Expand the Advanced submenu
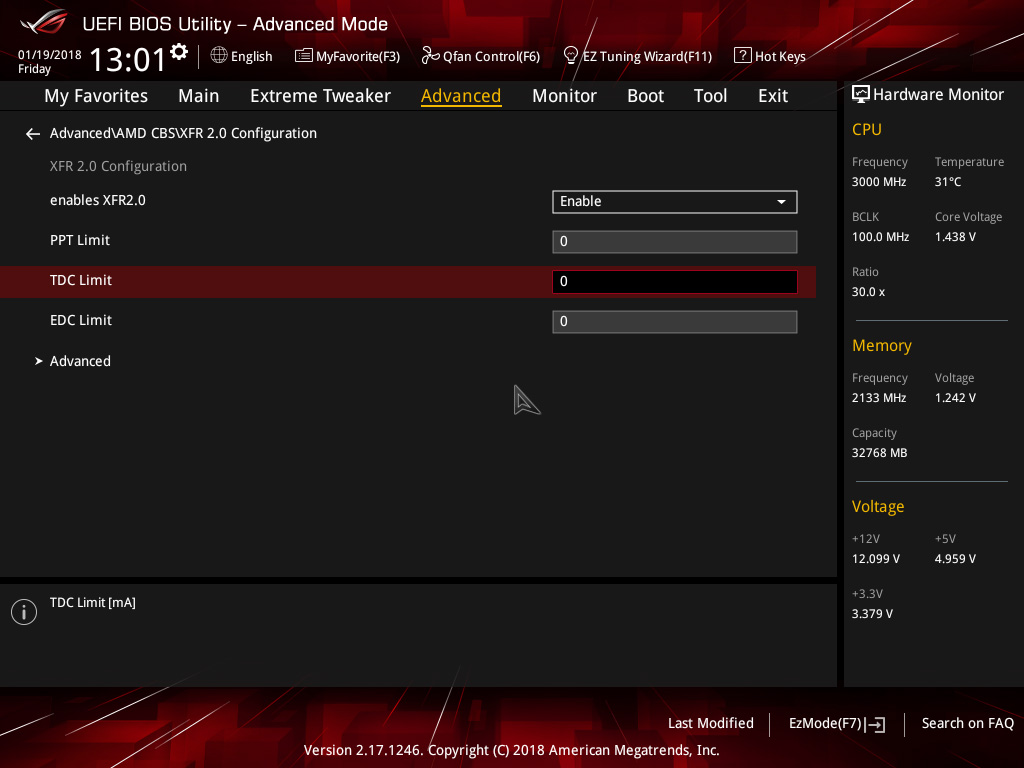The image size is (1024, 768). [80, 361]
